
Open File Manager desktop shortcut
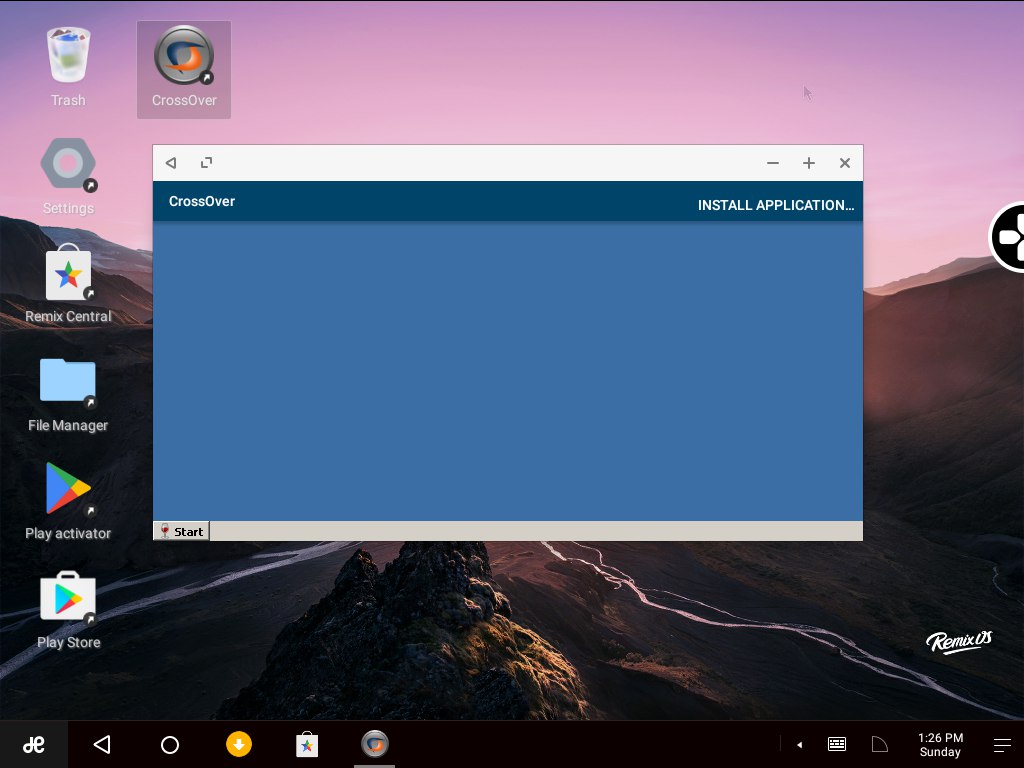[68, 394]
